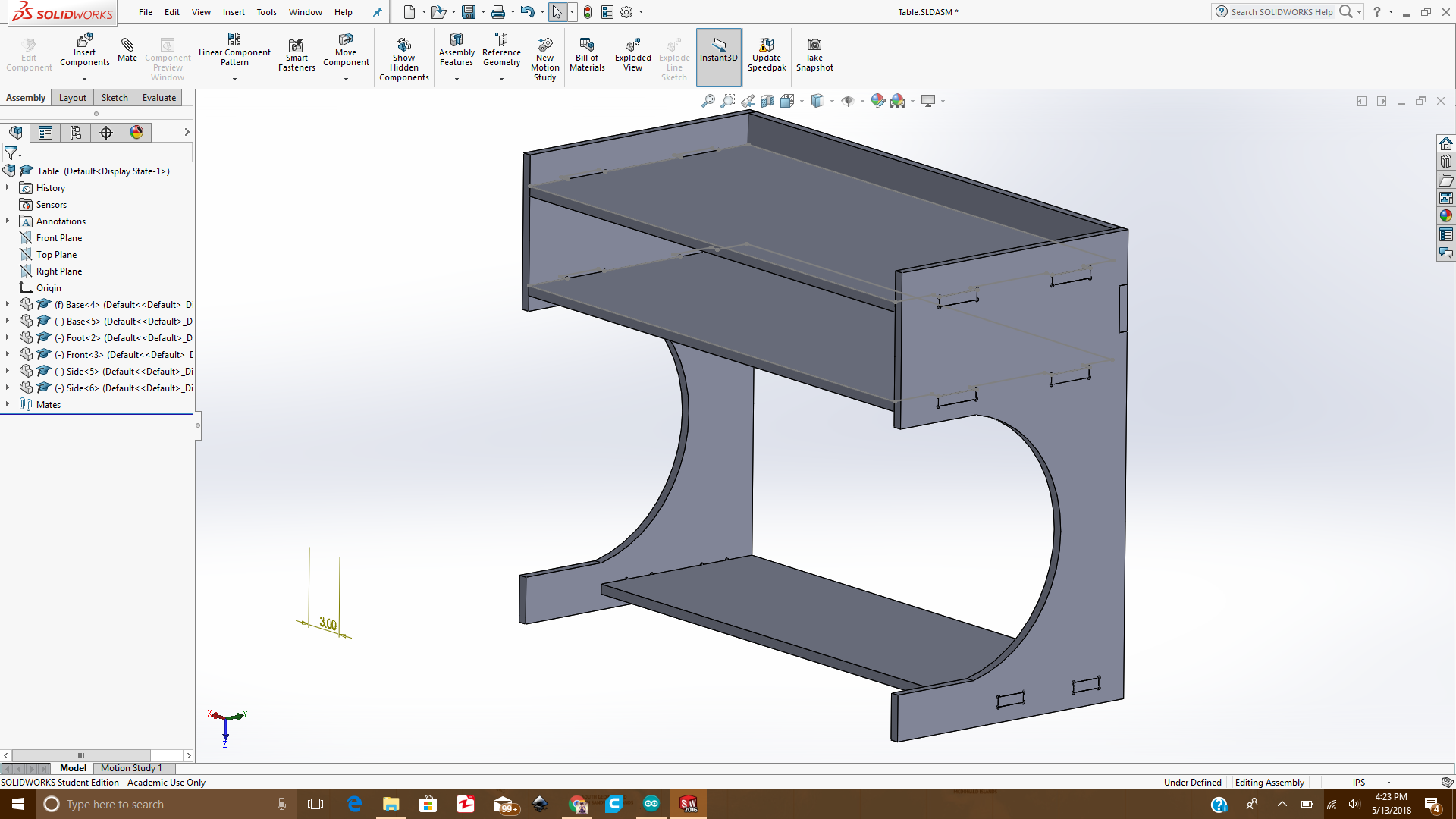1456x819 pixels.
Task: Pin the SOLIDWORKS menu bar
Action: [x=377, y=12]
